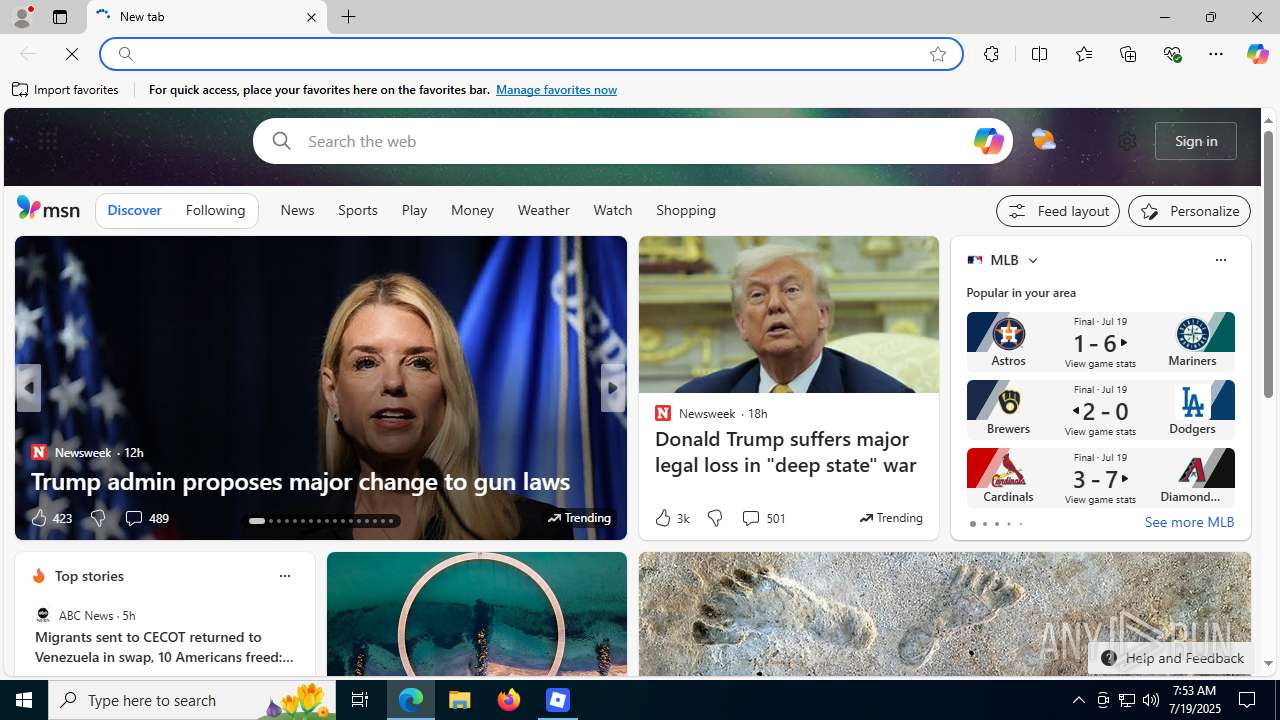
Task: Open Settings and more menu
Action: tap(1215, 54)
